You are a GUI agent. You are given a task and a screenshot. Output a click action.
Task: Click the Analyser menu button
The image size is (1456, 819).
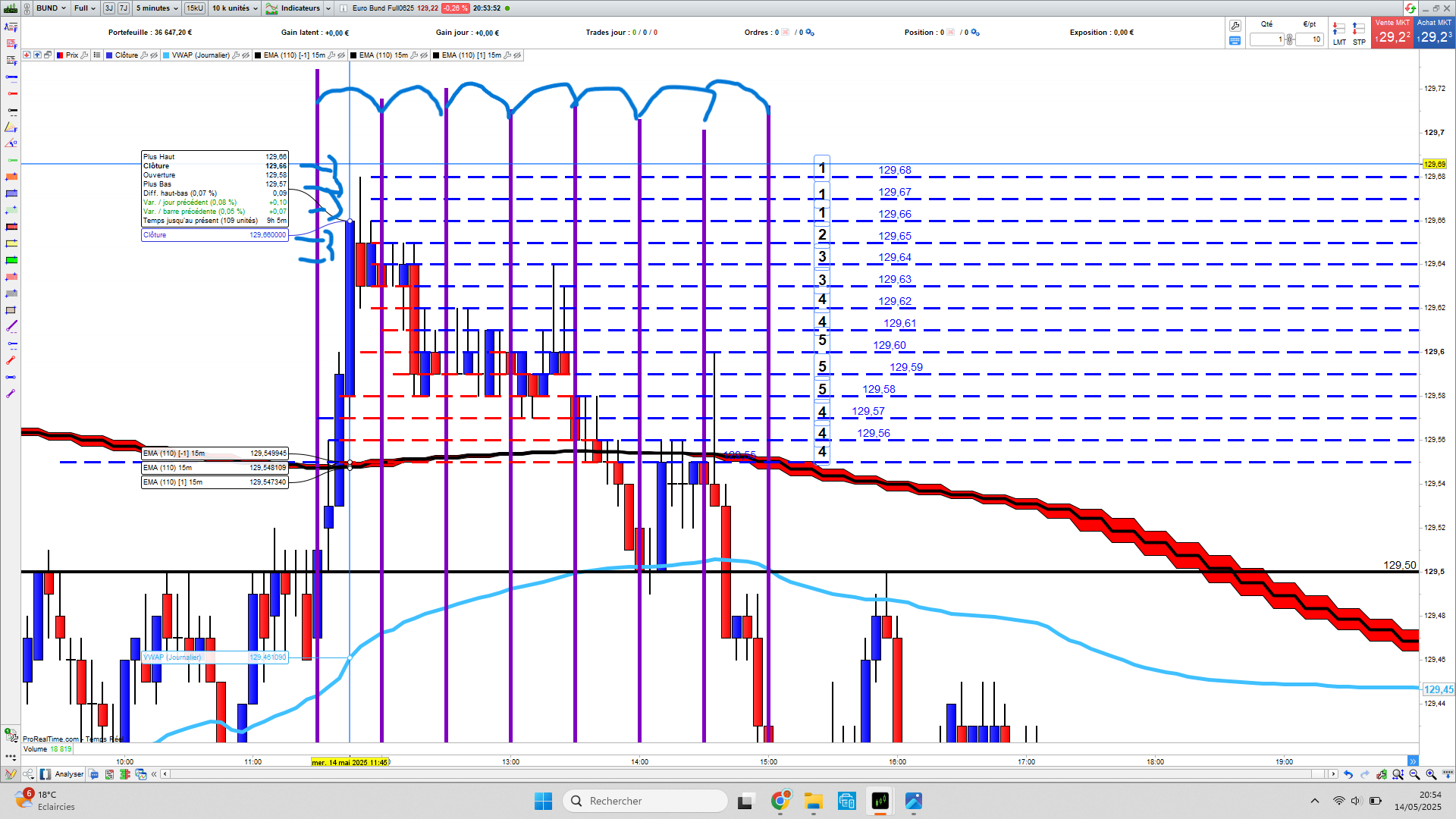point(63,774)
